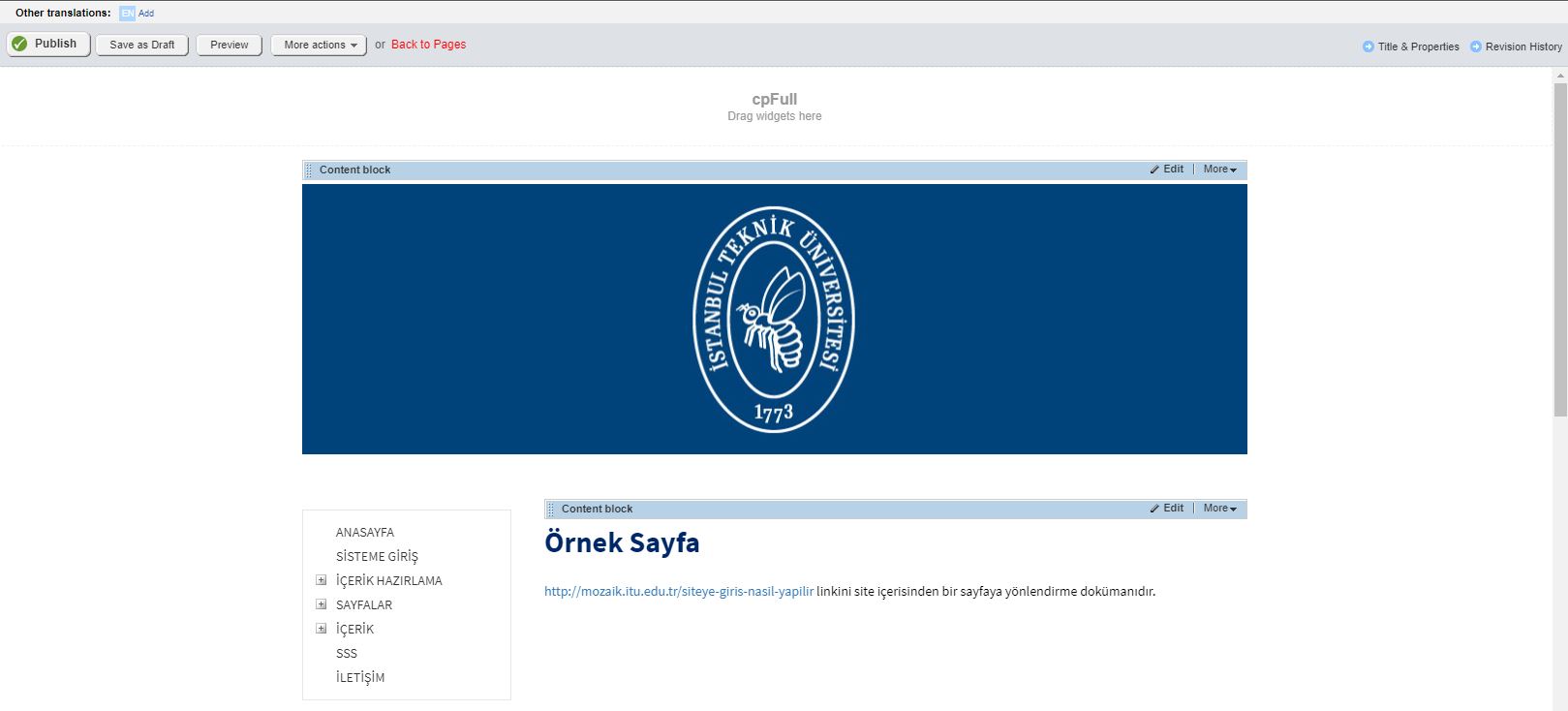Click the blue arrow icon beside Revision History
Image resolution: width=1568 pixels, height=711 pixels.
click(1476, 46)
